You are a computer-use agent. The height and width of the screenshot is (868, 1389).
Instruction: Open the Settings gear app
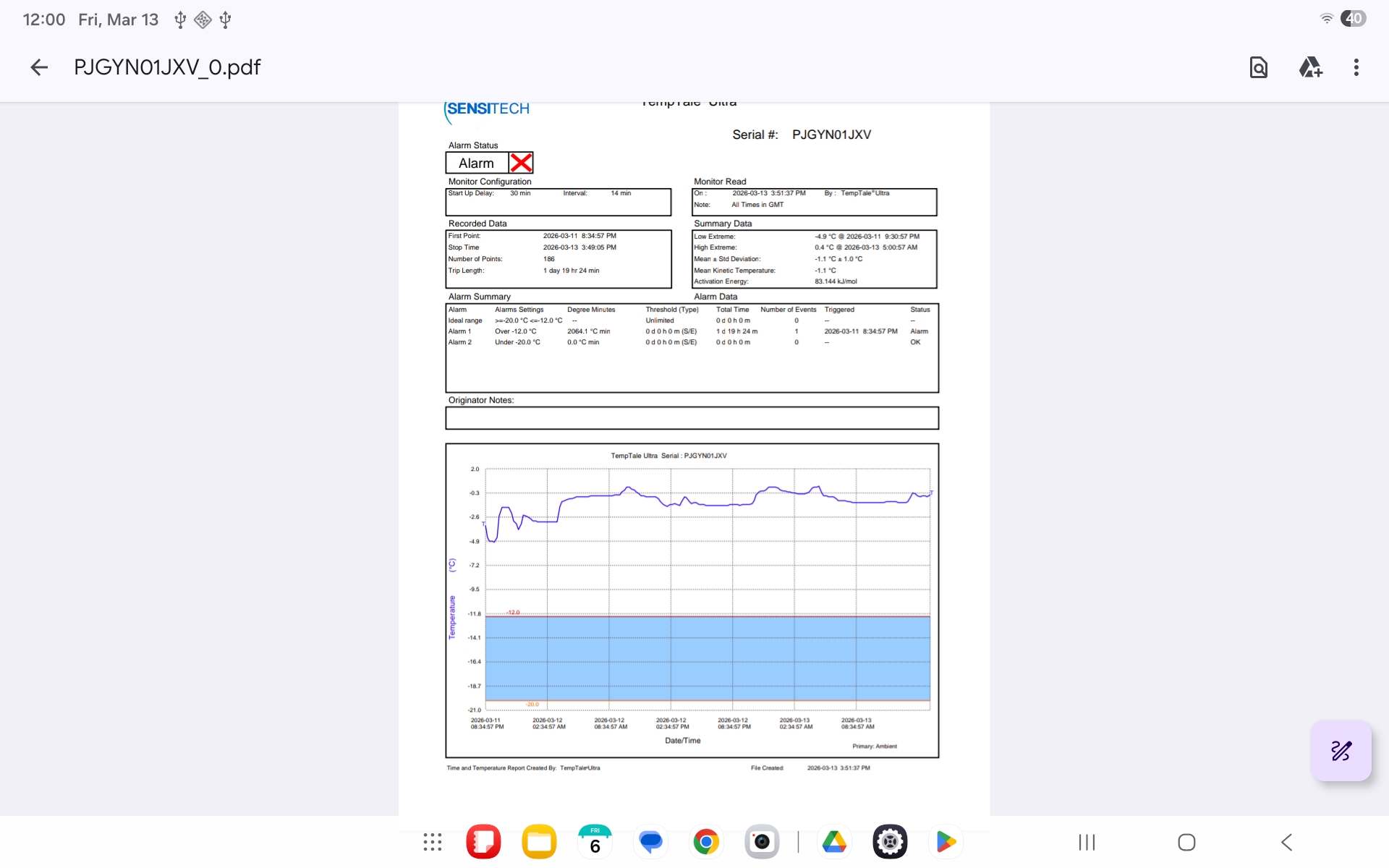coord(890,842)
